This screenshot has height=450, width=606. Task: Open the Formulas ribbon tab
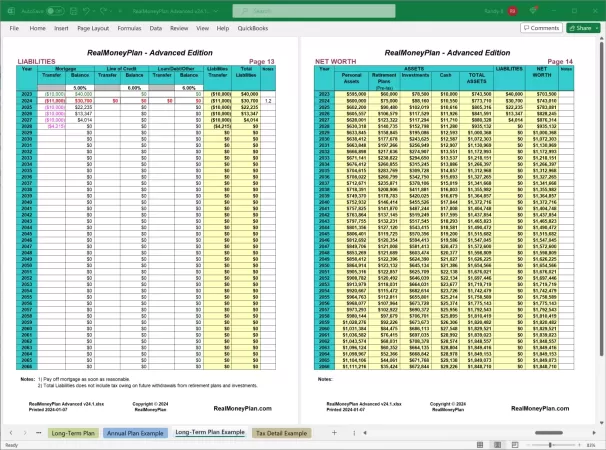point(129,28)
